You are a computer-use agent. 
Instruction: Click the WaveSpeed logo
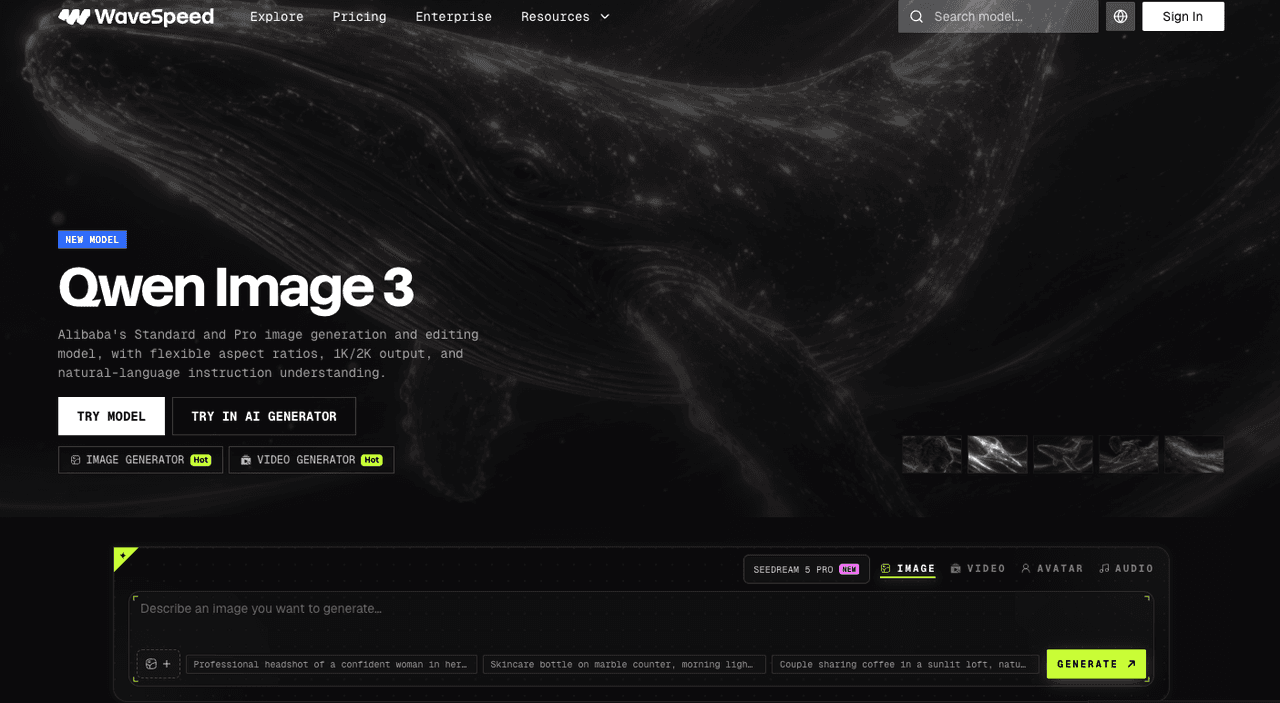point(136,16)
